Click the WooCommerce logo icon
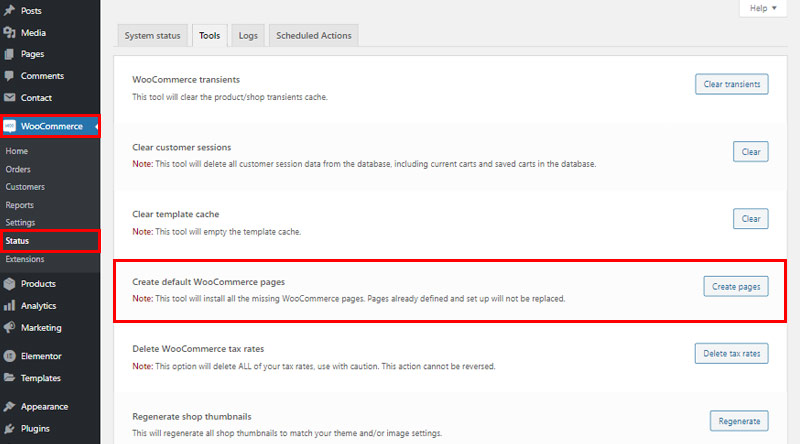800x444 pixels. pyautogui.click(x=10, y=126)
